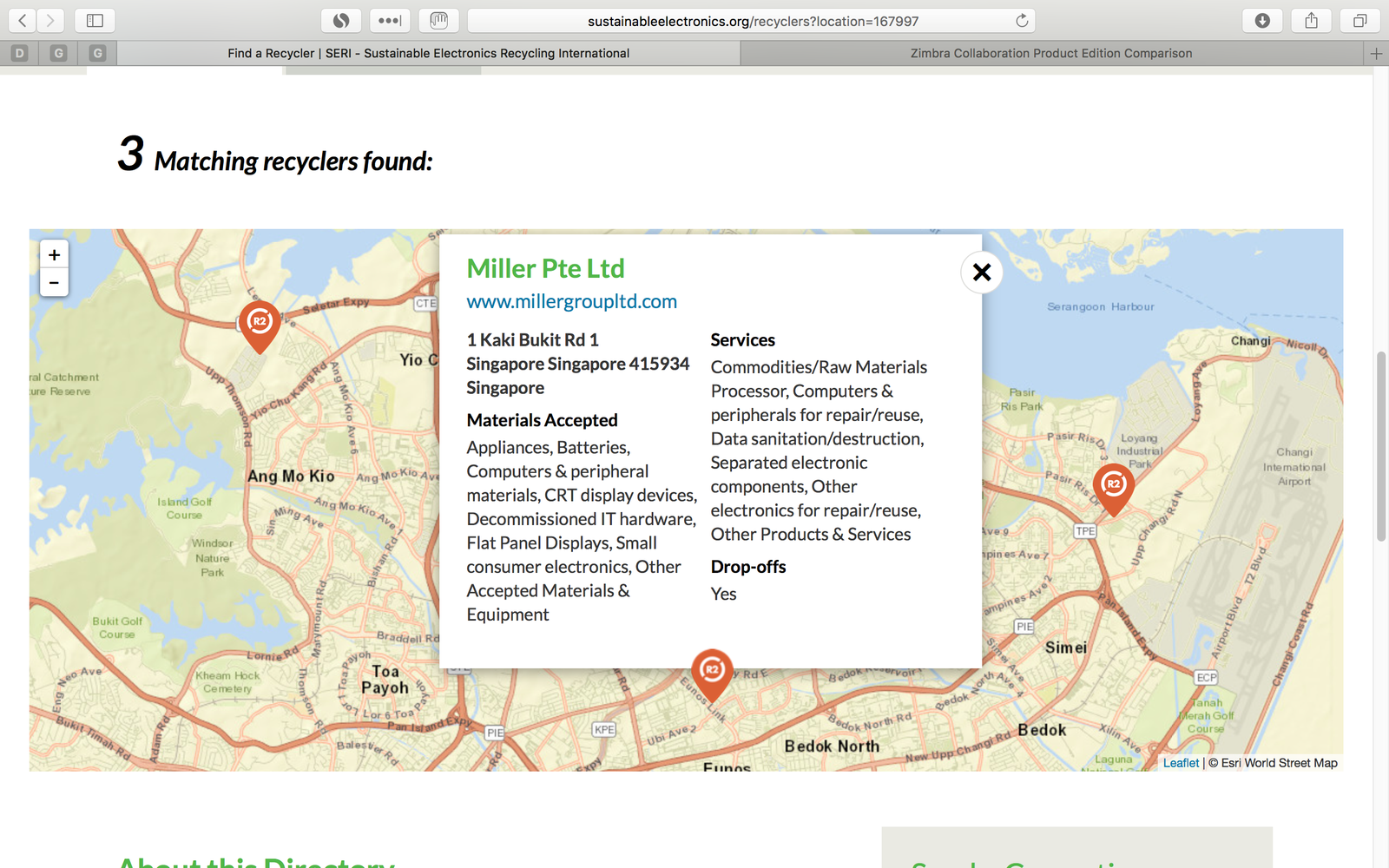Image resolution: width=1389 pixels, height=868 pixels.
Task: Click the R2 marker below the popup
Action: coord(712,672)
